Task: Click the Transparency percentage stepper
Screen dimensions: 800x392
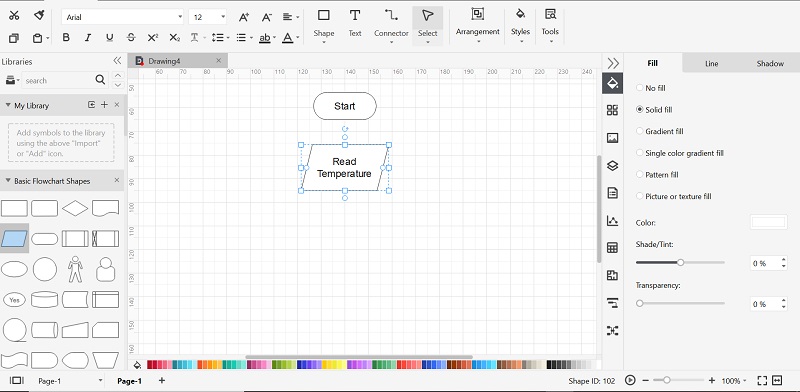Action: pos(784,304)
